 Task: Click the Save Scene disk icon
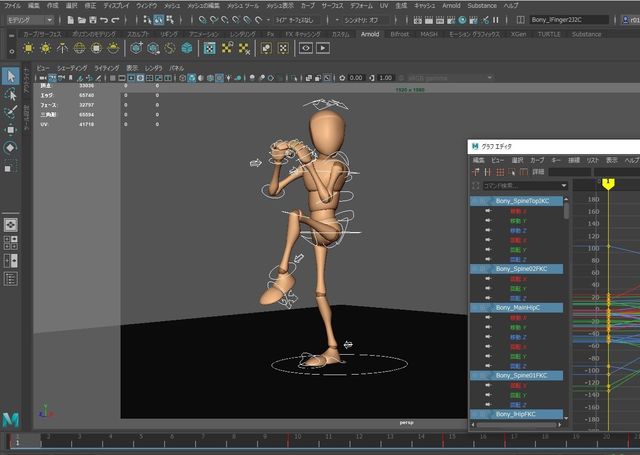[93, 20]
